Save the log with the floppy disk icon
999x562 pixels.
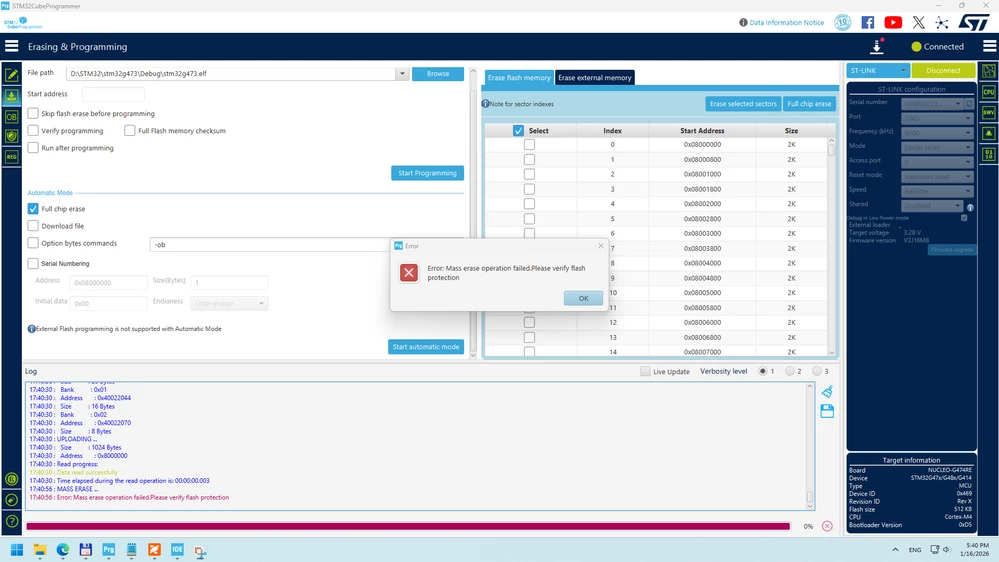tap(827, 411)
